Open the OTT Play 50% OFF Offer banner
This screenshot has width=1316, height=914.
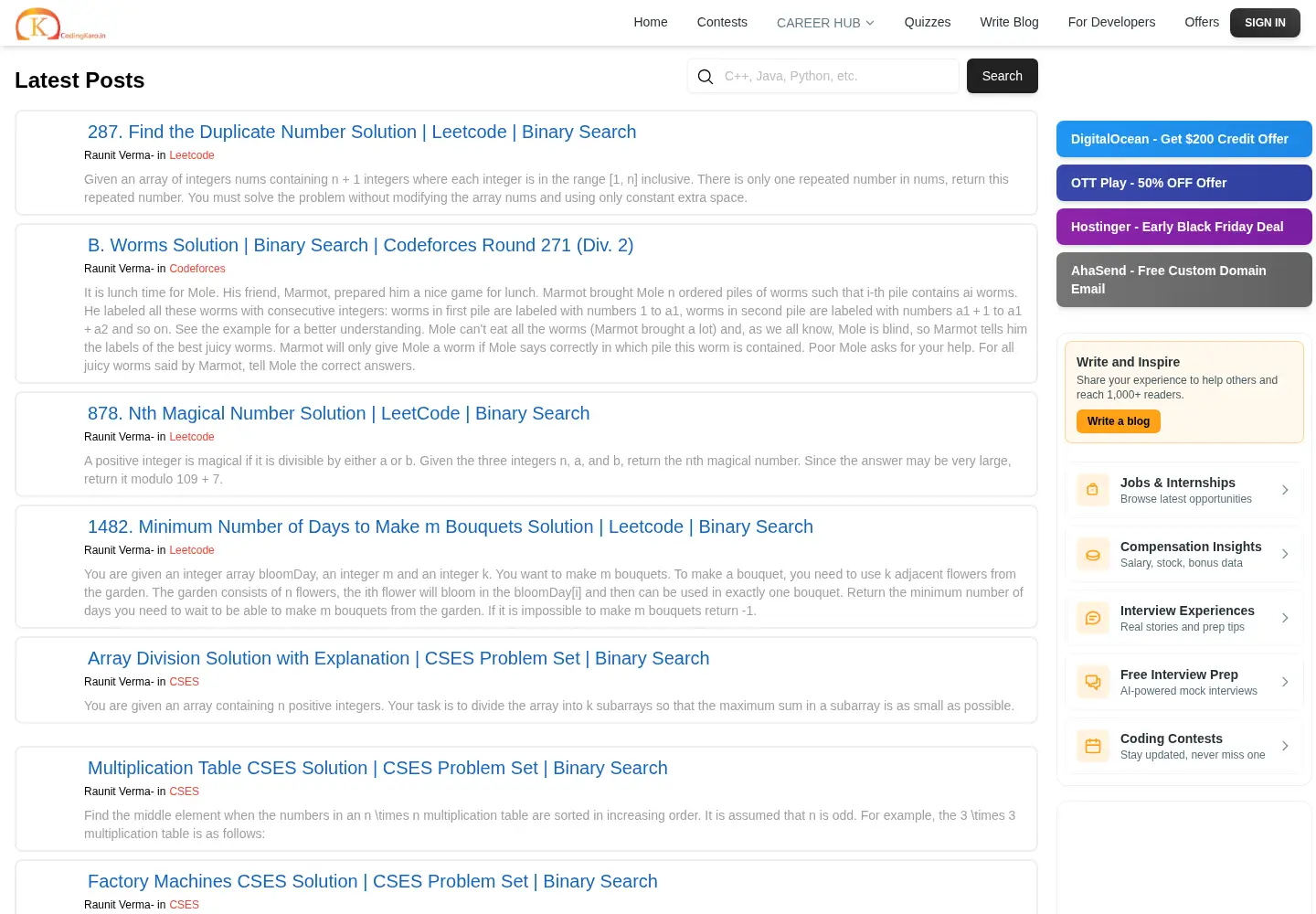[x=1184, y=183]
